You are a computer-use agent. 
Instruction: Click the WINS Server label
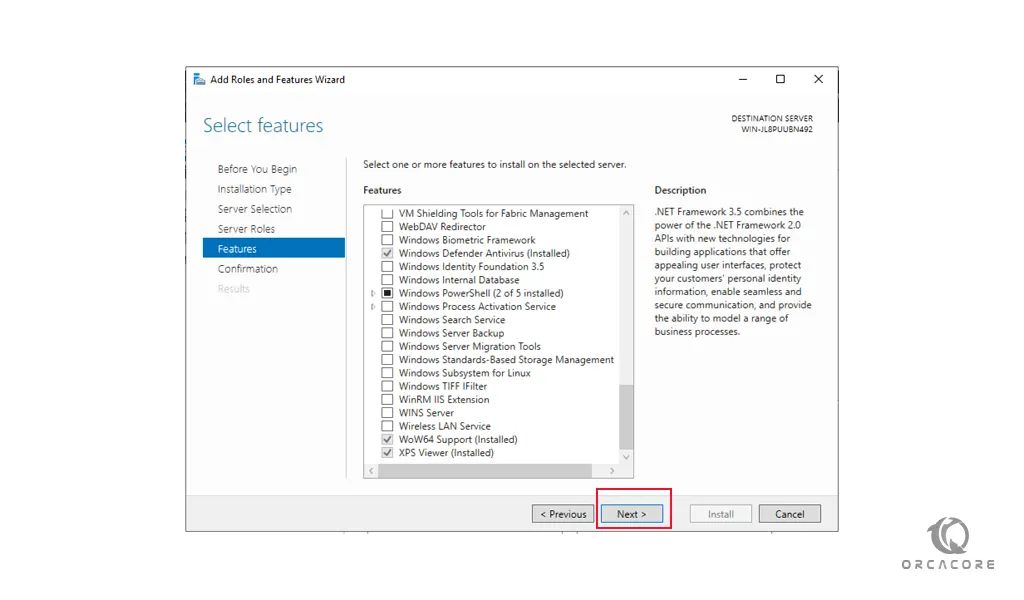[x=426, y=413]
